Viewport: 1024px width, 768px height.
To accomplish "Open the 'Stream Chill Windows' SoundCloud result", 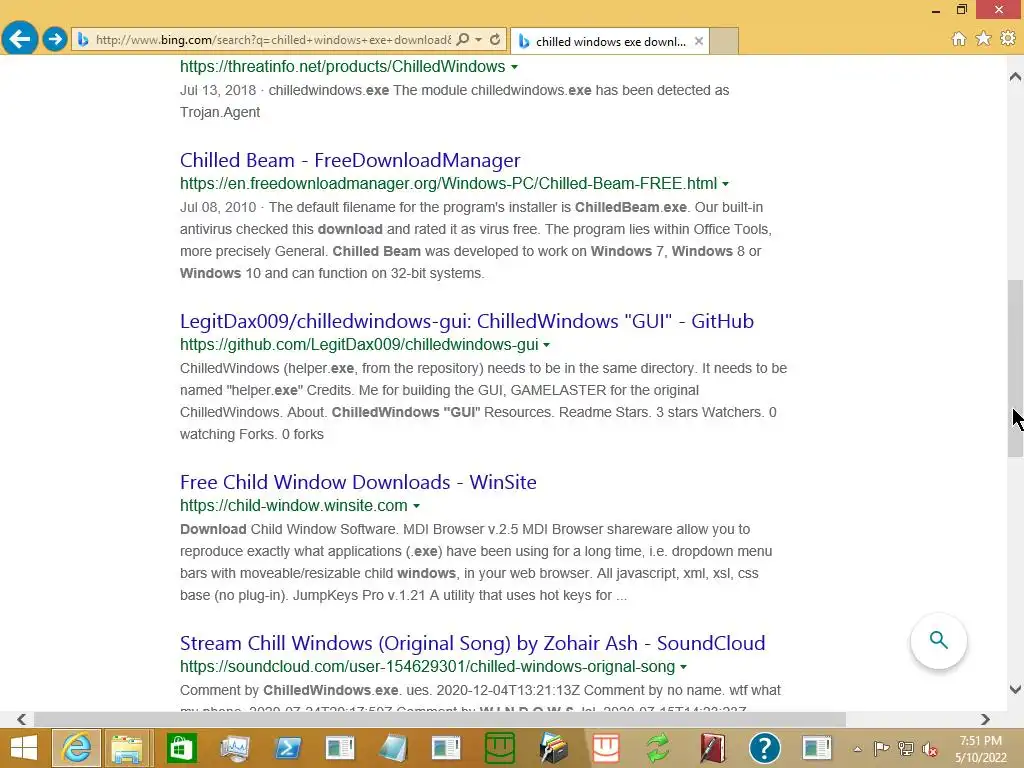I will point(472,643).
